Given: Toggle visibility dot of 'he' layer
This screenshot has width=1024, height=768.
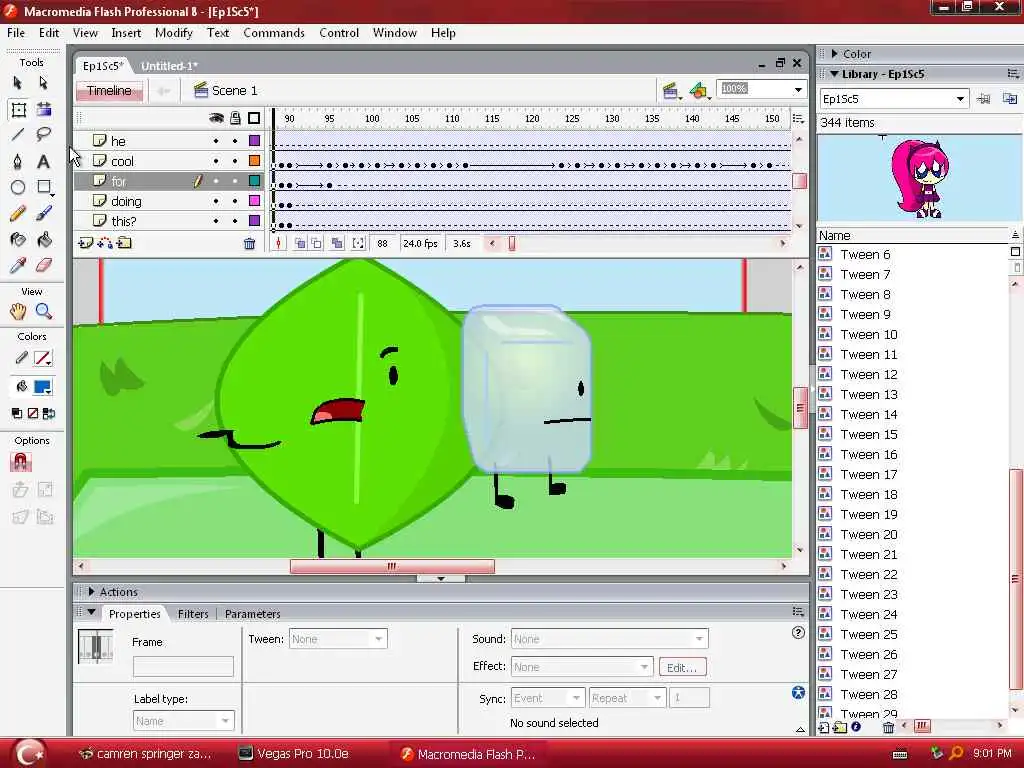Looking at the screenshot, I should point(216,140).
